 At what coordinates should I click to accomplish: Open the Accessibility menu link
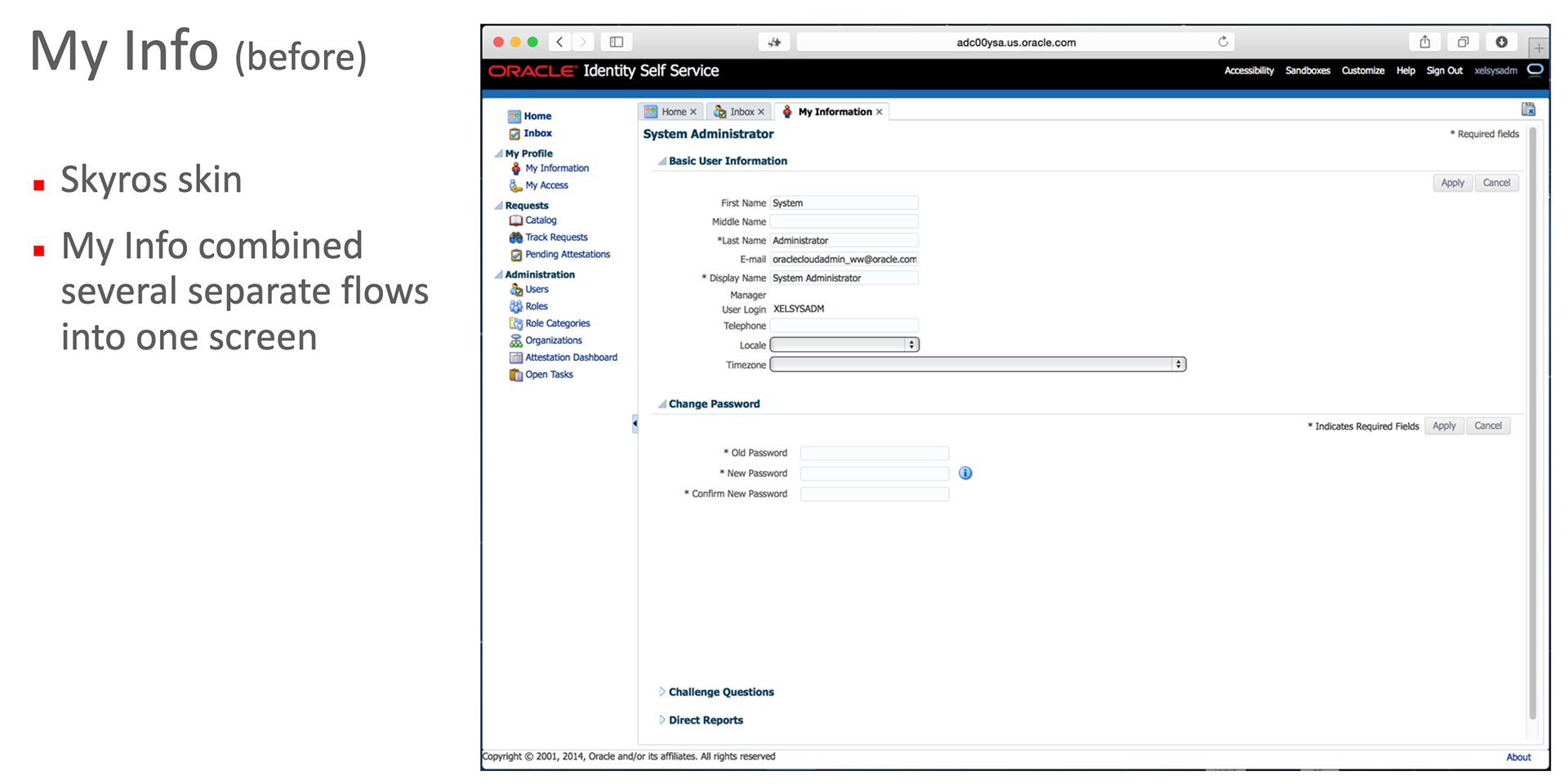tap(1249, 70)
